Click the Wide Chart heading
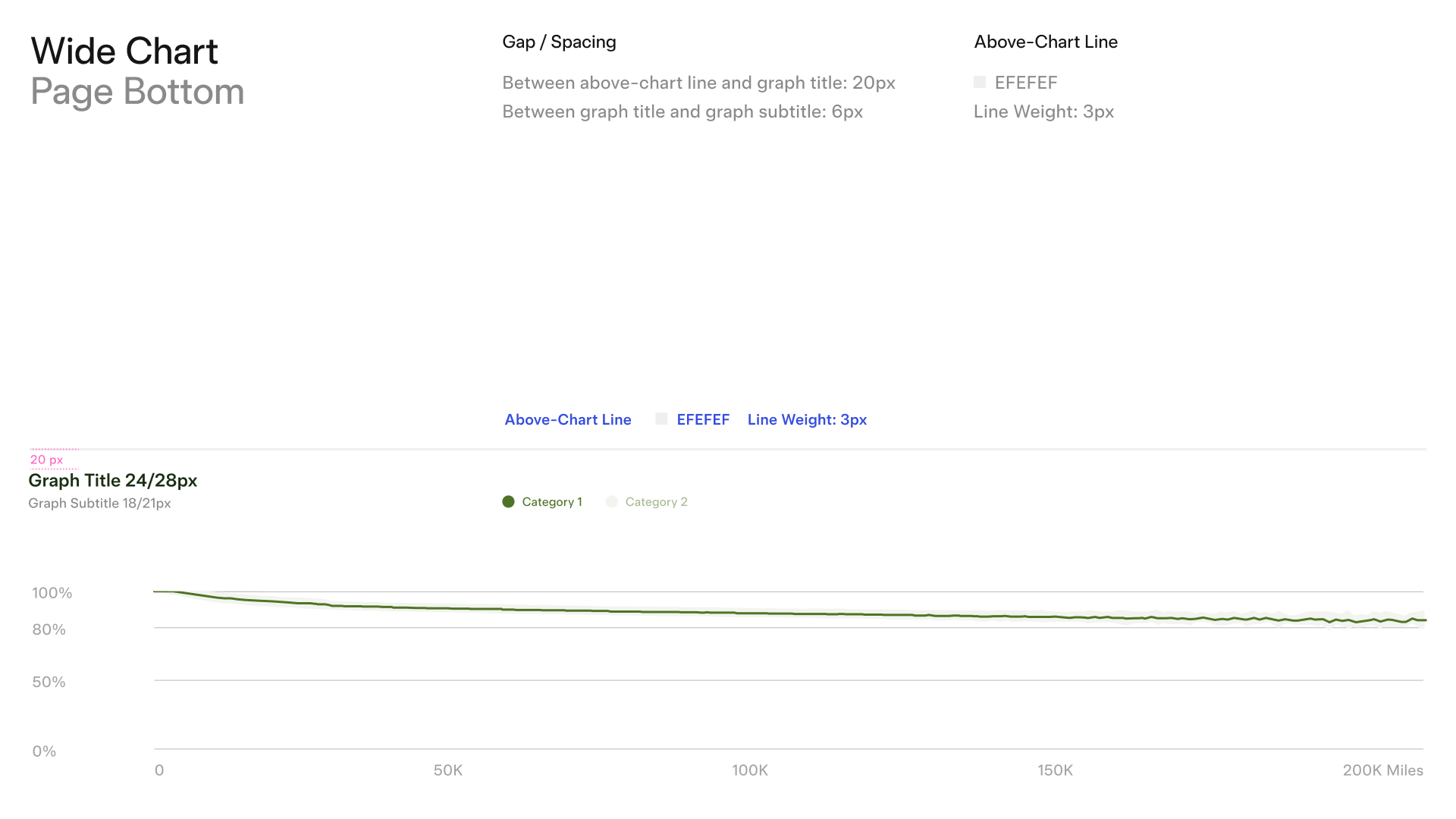This screenshot has width=1456, height=819. (124, 52)
